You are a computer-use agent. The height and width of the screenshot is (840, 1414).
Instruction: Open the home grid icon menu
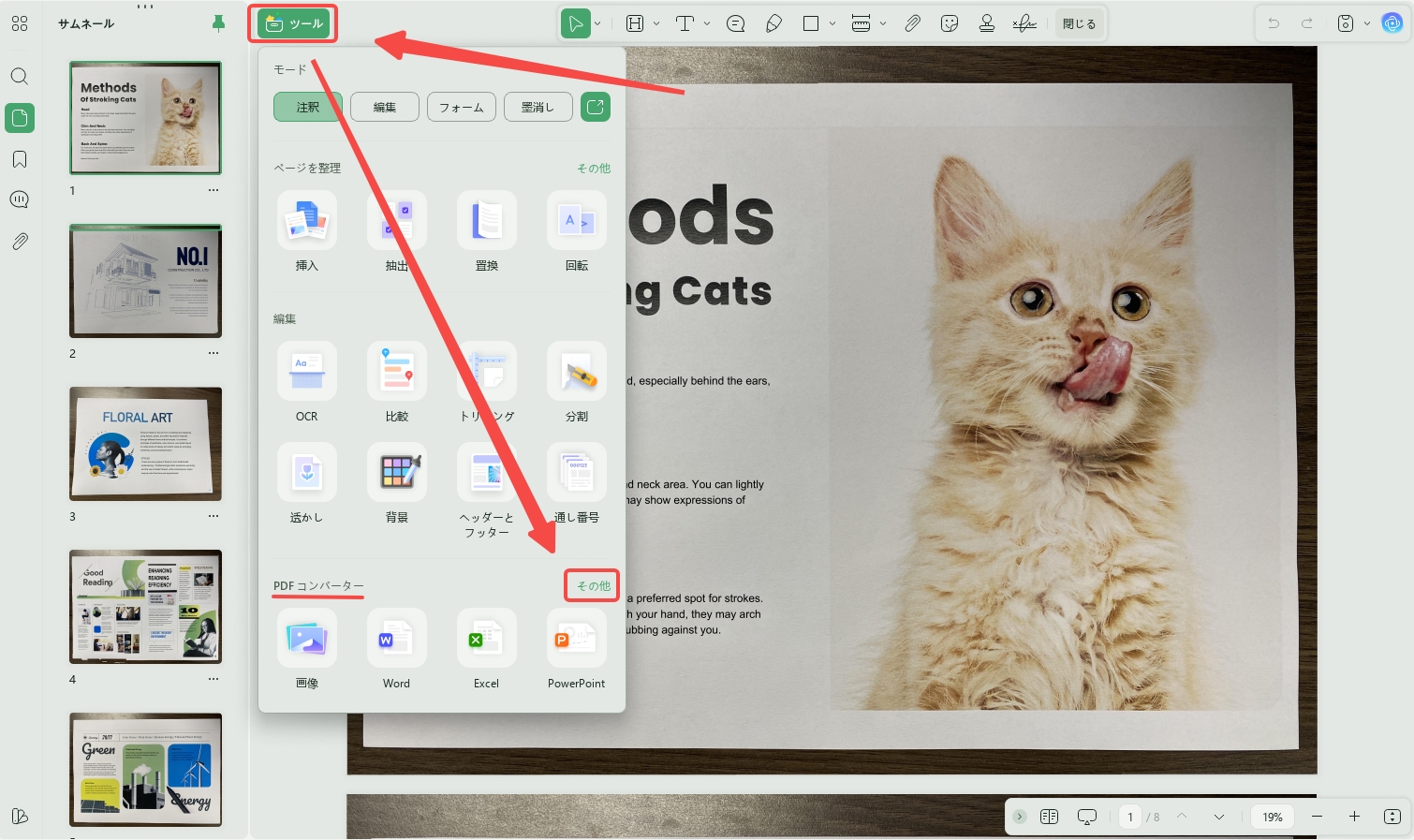click(20, 23)
